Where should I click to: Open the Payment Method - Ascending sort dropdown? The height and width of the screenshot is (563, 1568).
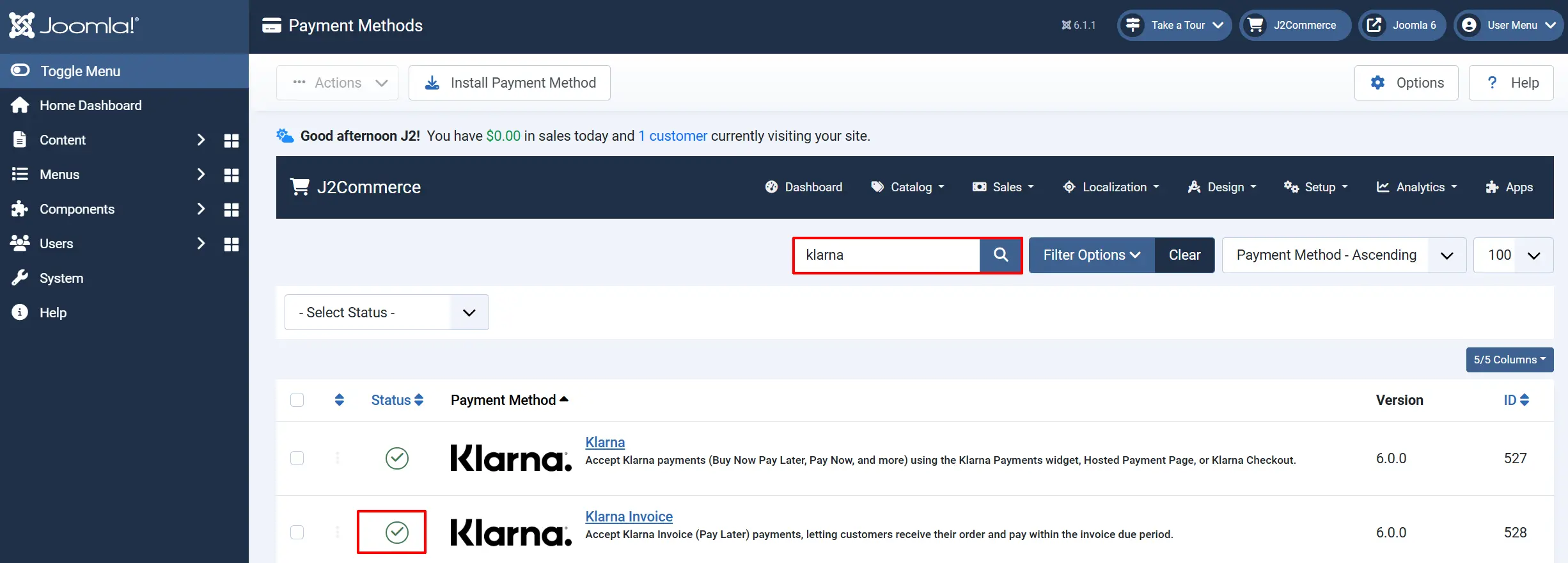1344,255
